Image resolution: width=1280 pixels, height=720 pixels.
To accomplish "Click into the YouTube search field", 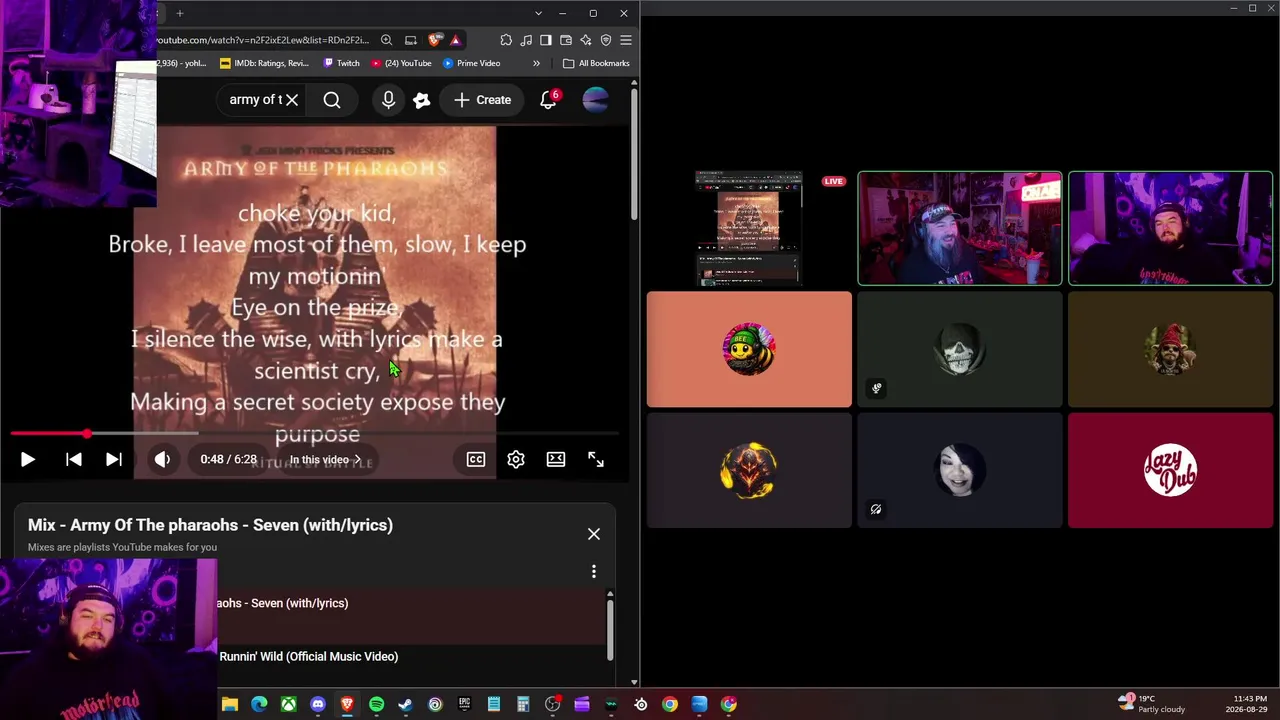I will tap(255, 100).
